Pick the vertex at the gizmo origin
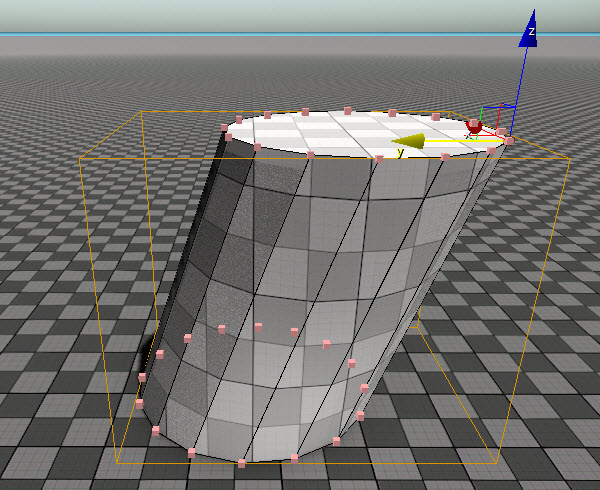This screenshot has width=600, height=490. (x=509, y=141)
